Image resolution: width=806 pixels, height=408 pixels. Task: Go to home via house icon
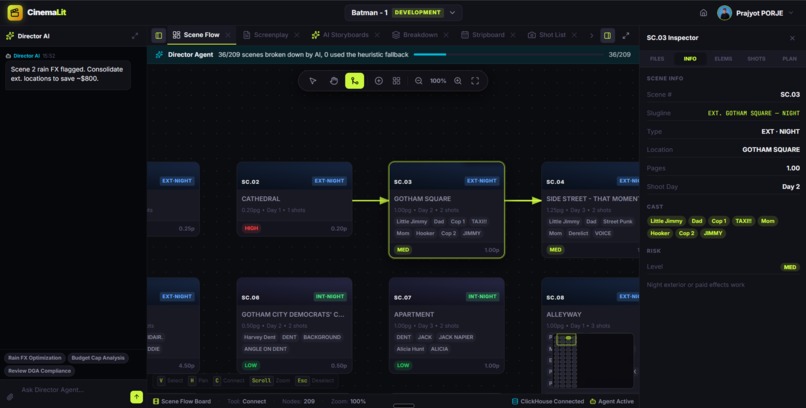(x=703, y=13)
